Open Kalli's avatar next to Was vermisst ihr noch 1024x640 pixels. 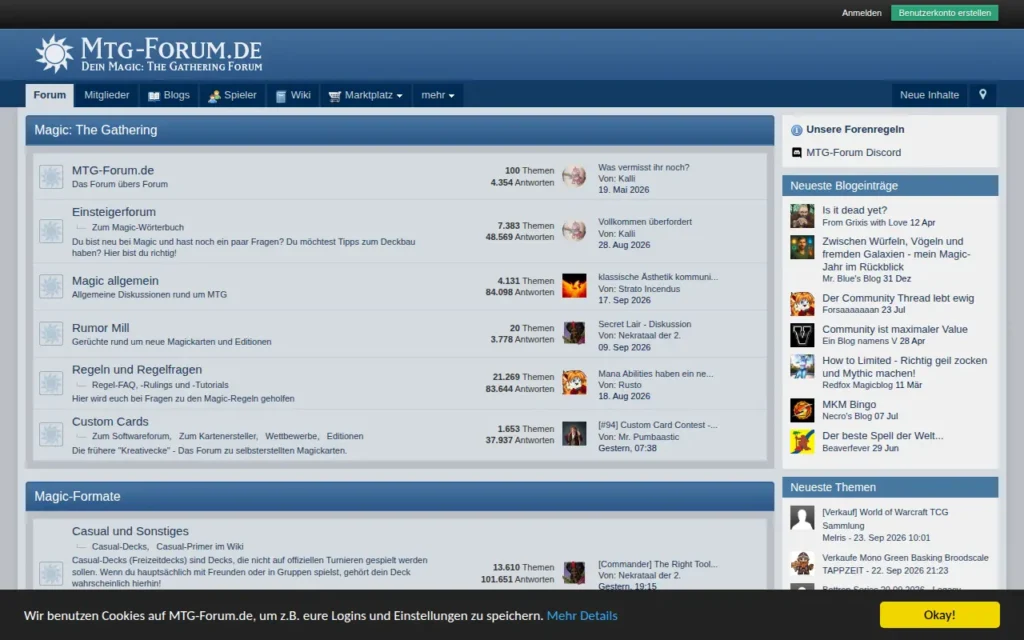tap(574, 176)
